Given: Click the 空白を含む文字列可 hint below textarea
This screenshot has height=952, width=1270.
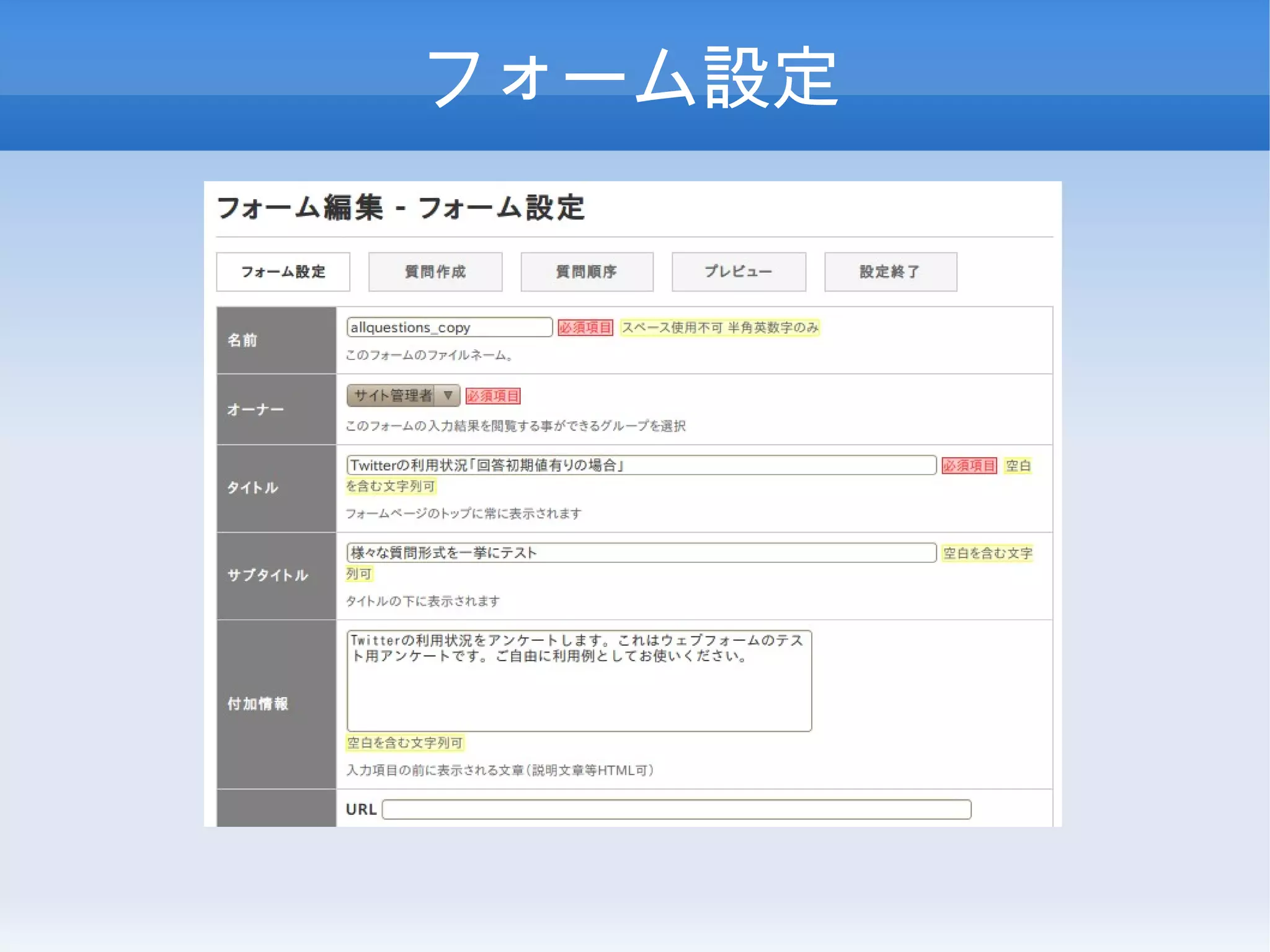Looking at the screenshot, I should click(405, 743).
